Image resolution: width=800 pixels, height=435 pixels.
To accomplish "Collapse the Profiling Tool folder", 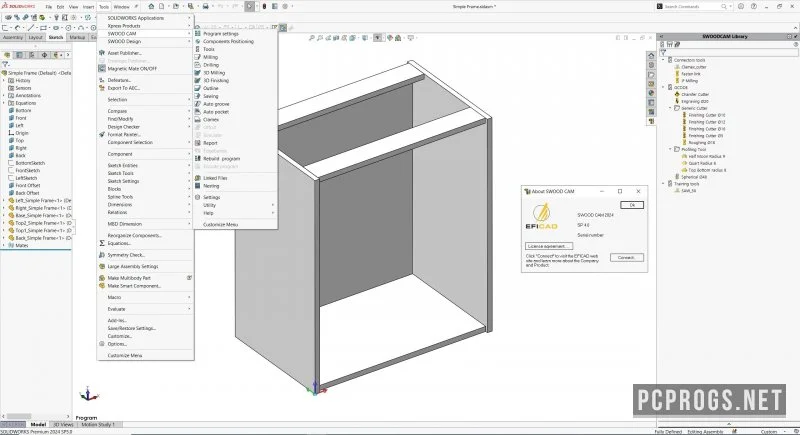I will [x=670, y=149].
